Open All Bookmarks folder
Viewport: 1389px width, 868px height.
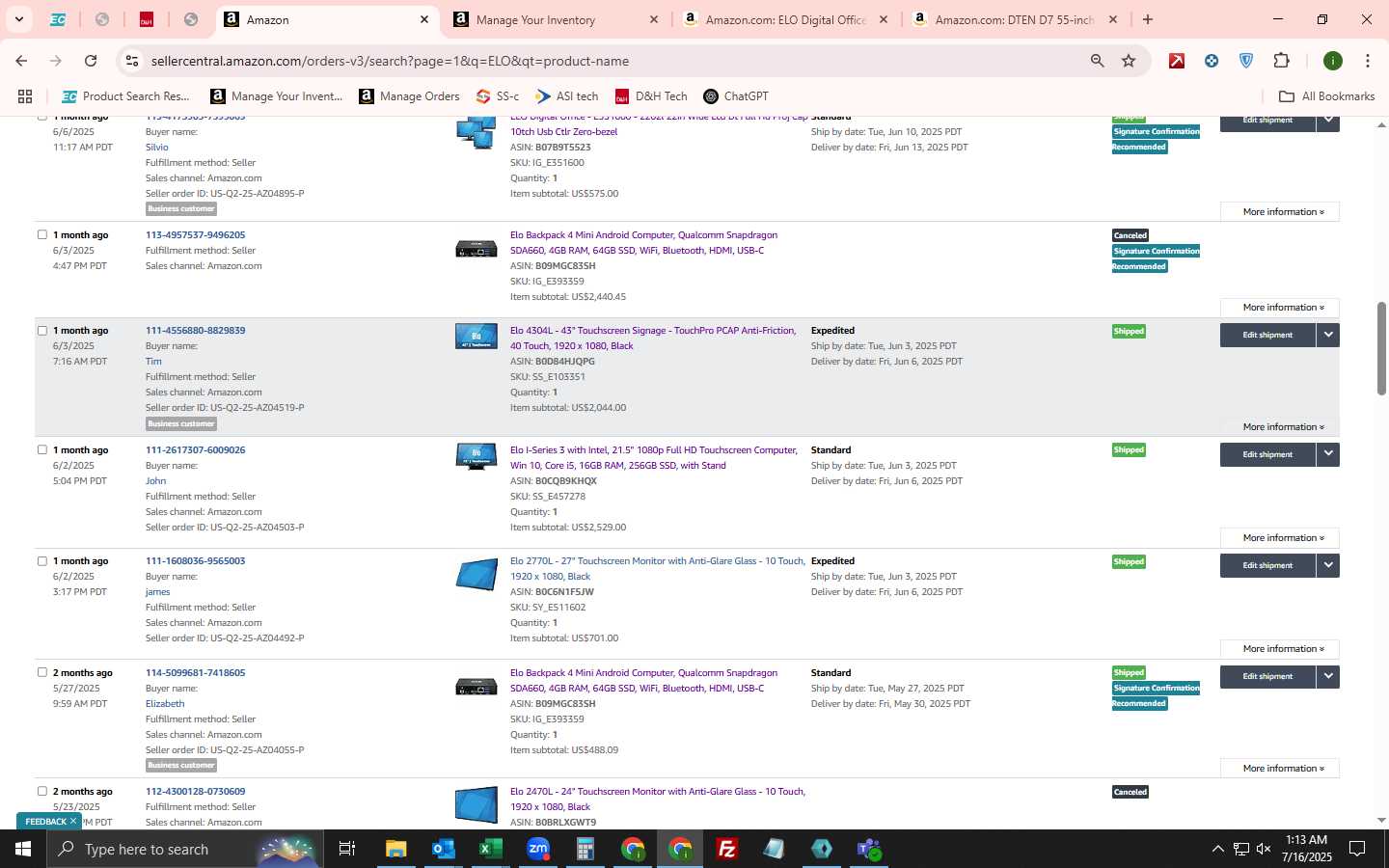[x=1326, y=96]
